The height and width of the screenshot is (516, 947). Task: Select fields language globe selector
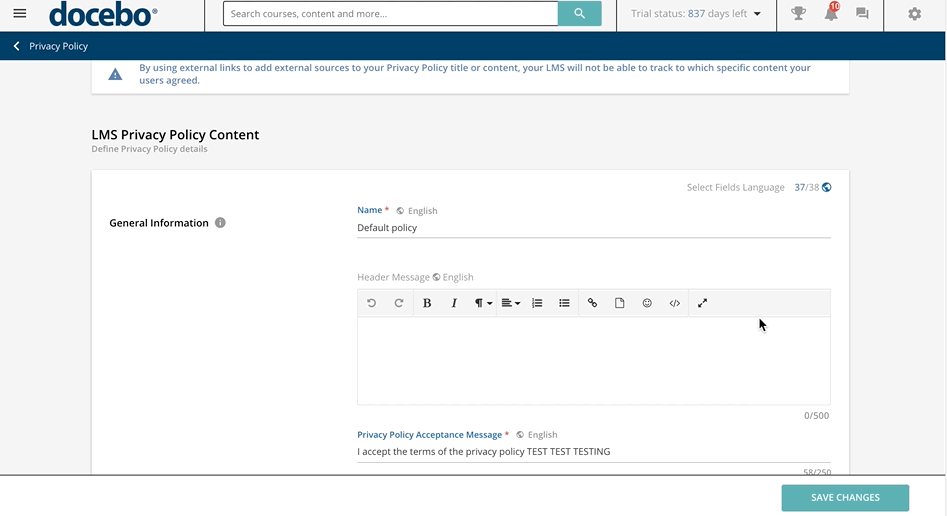826,187
